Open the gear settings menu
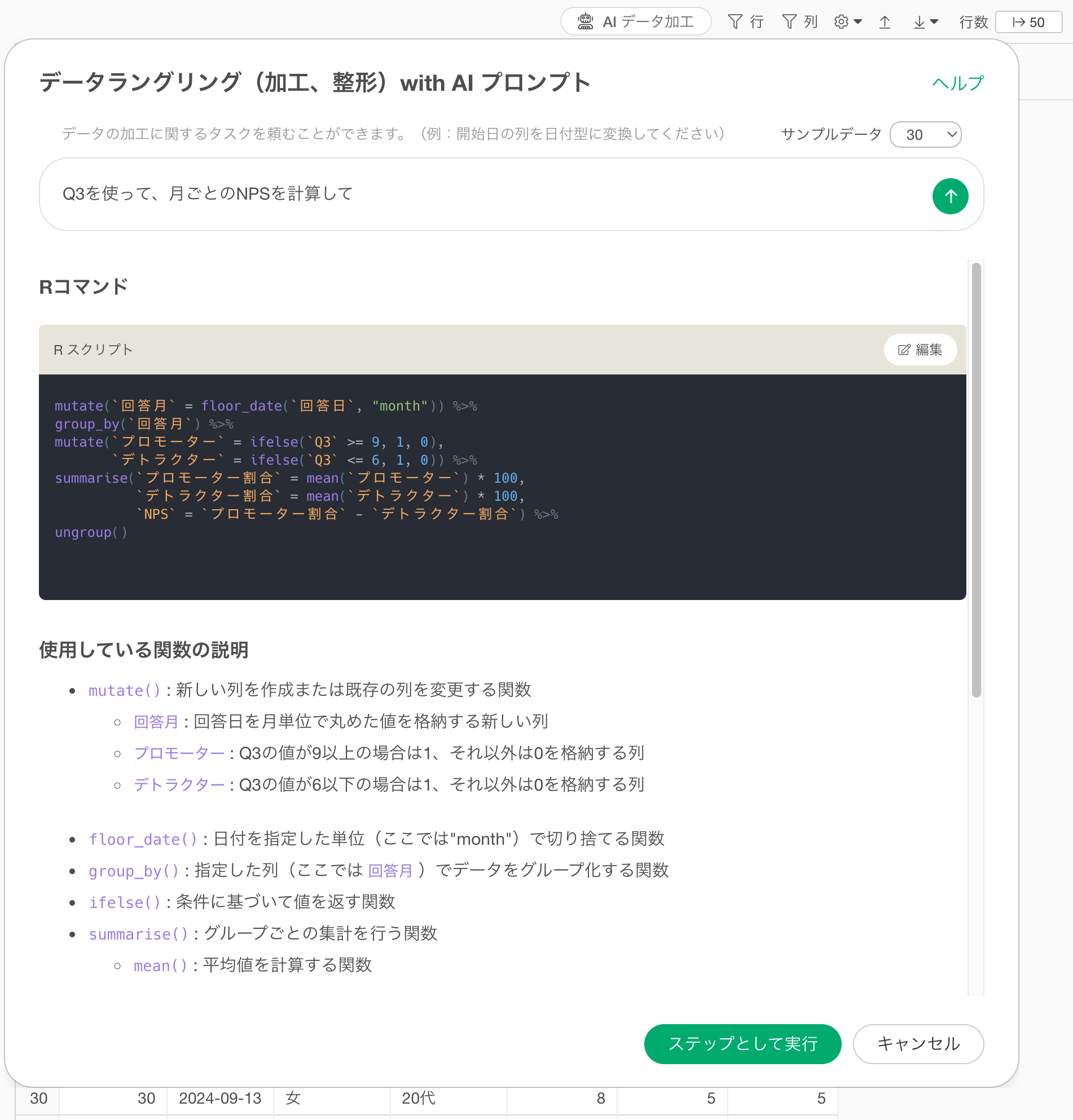Viewport: 1073px width, 1120px height. (847, 22)
